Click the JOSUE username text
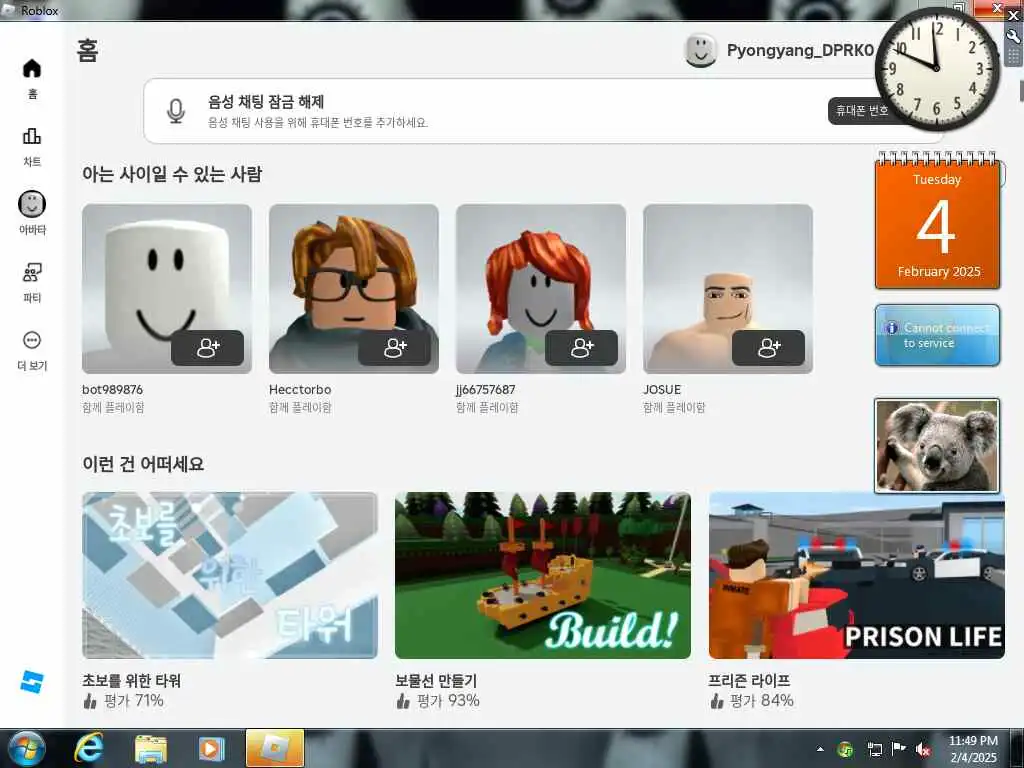The height and width of the screenshot is (768, 1024). (x=662, y=389)
